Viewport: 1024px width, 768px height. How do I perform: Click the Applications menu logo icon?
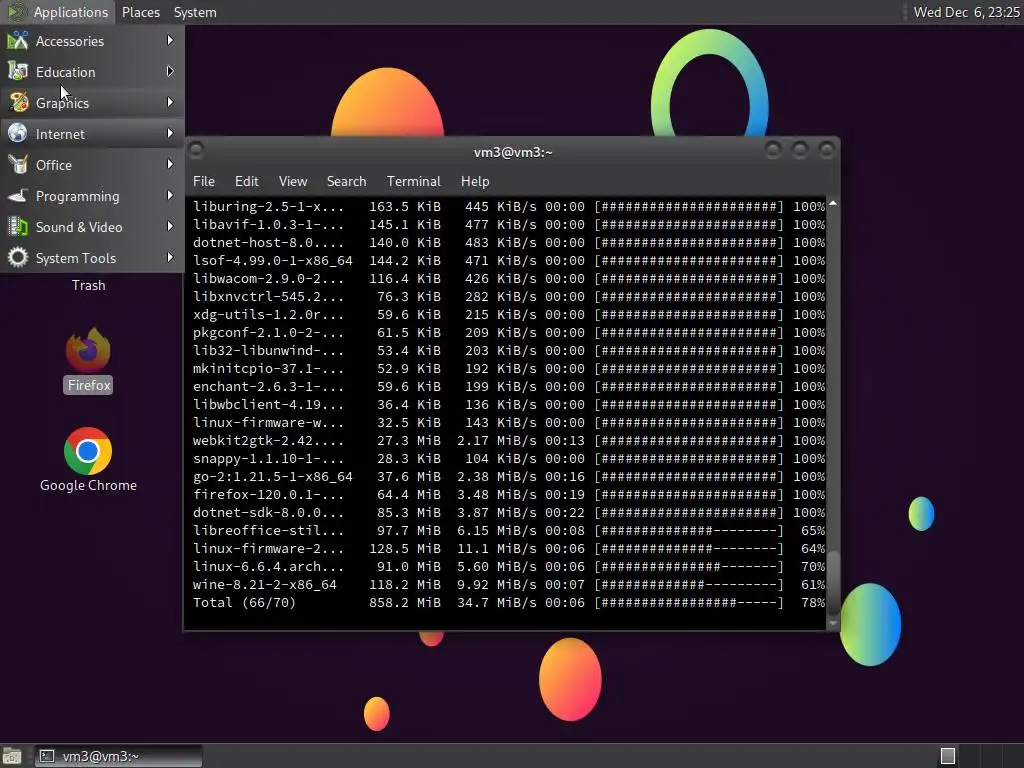16,12
